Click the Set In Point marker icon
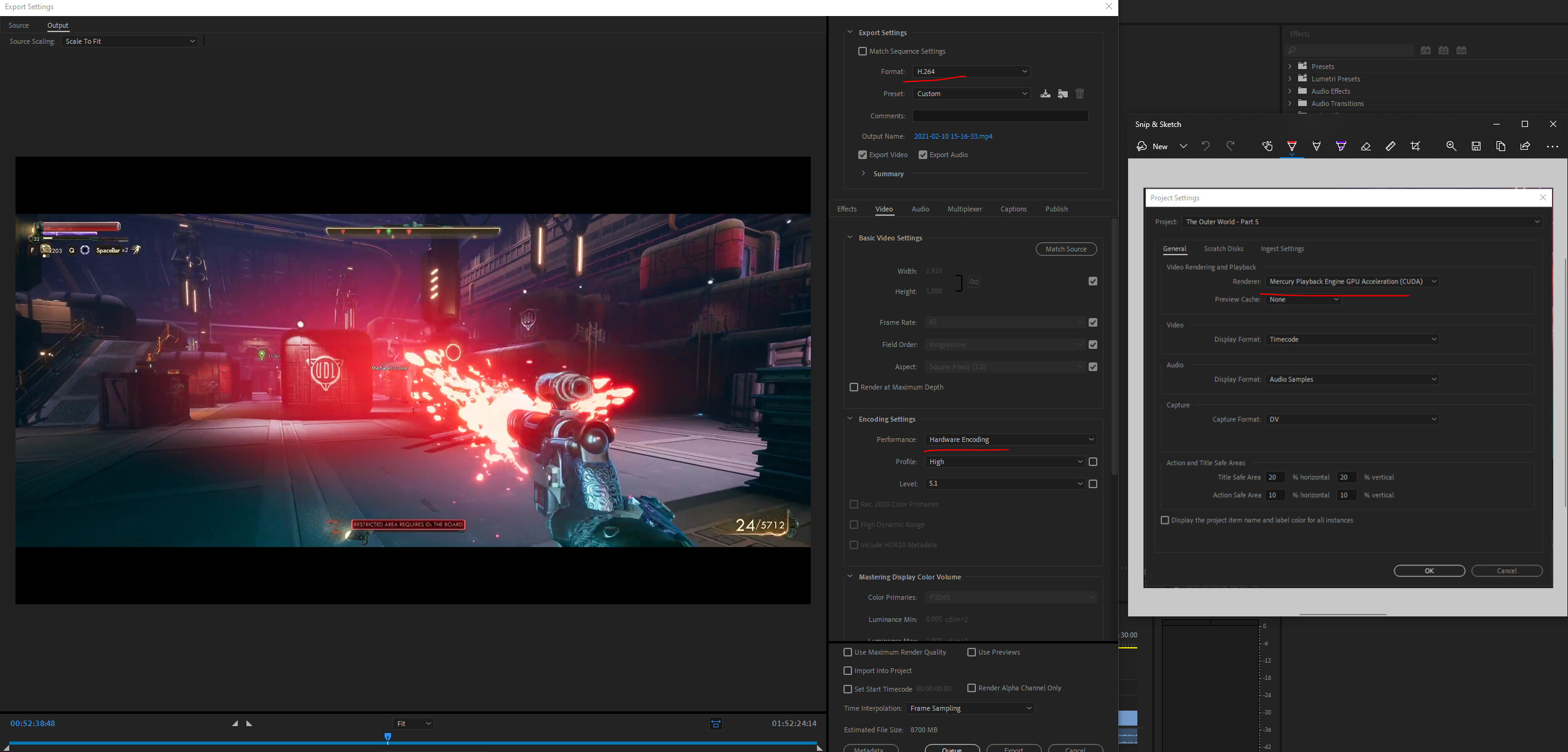Screen dimensions: 1568x752 pos(235,724)
